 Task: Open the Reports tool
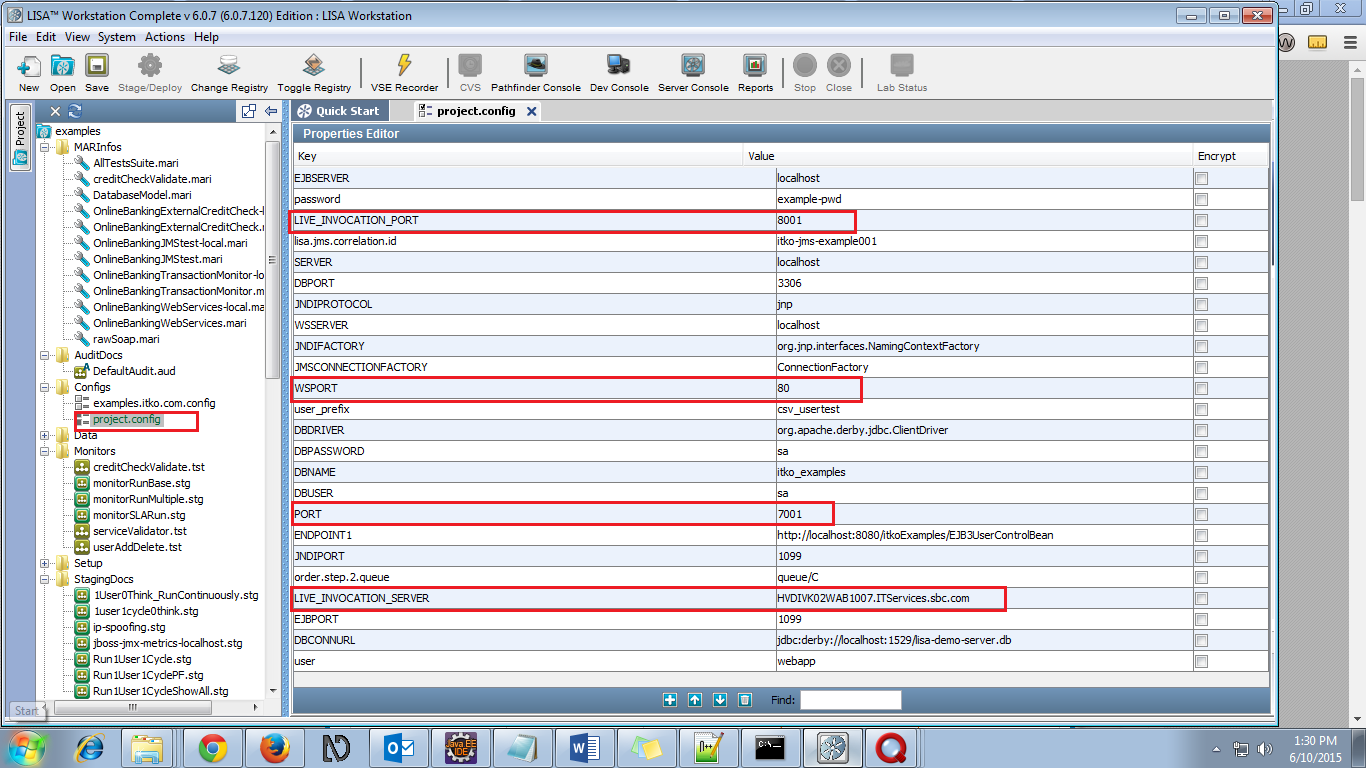click(x=755, y=66)
